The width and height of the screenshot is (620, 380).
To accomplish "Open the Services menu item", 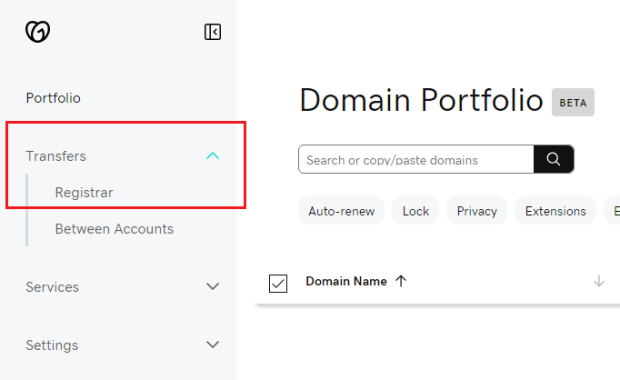I will point(52,287).
